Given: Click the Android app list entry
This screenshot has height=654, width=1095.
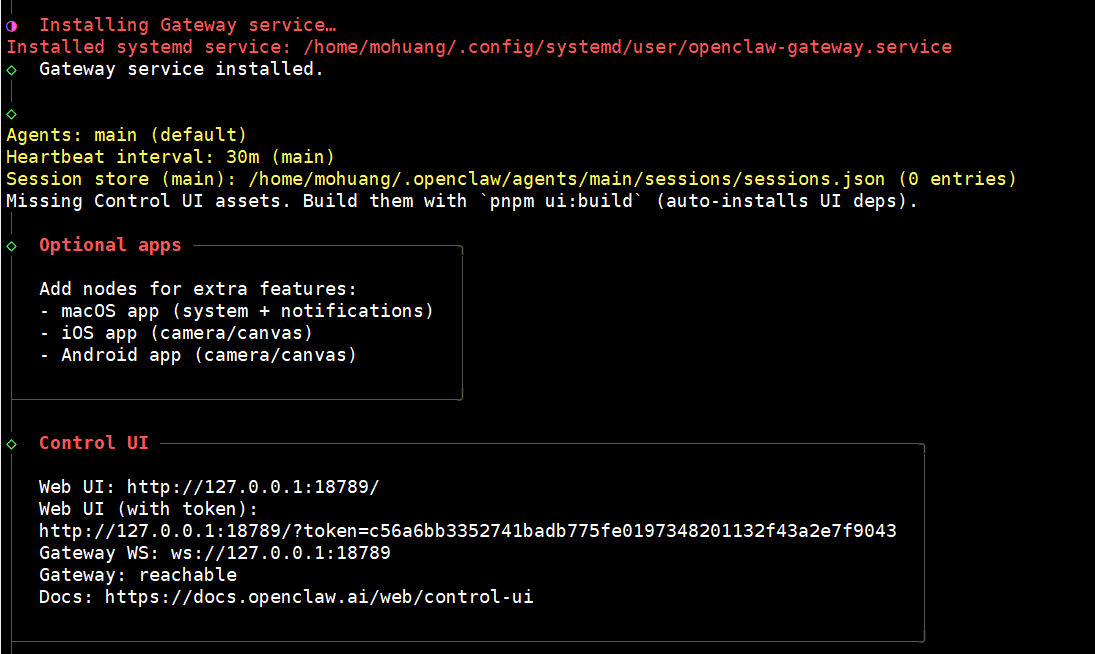Looking at the screenshot, I should coord(198,355).
